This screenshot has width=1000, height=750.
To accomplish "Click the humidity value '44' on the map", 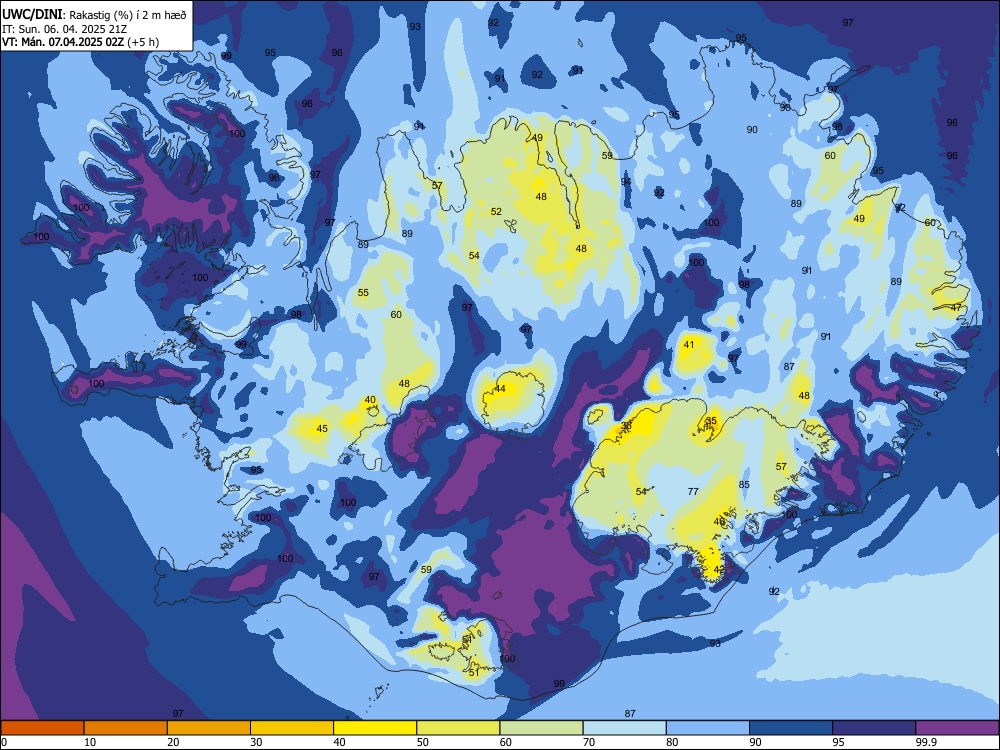I will tap(500, 388).
